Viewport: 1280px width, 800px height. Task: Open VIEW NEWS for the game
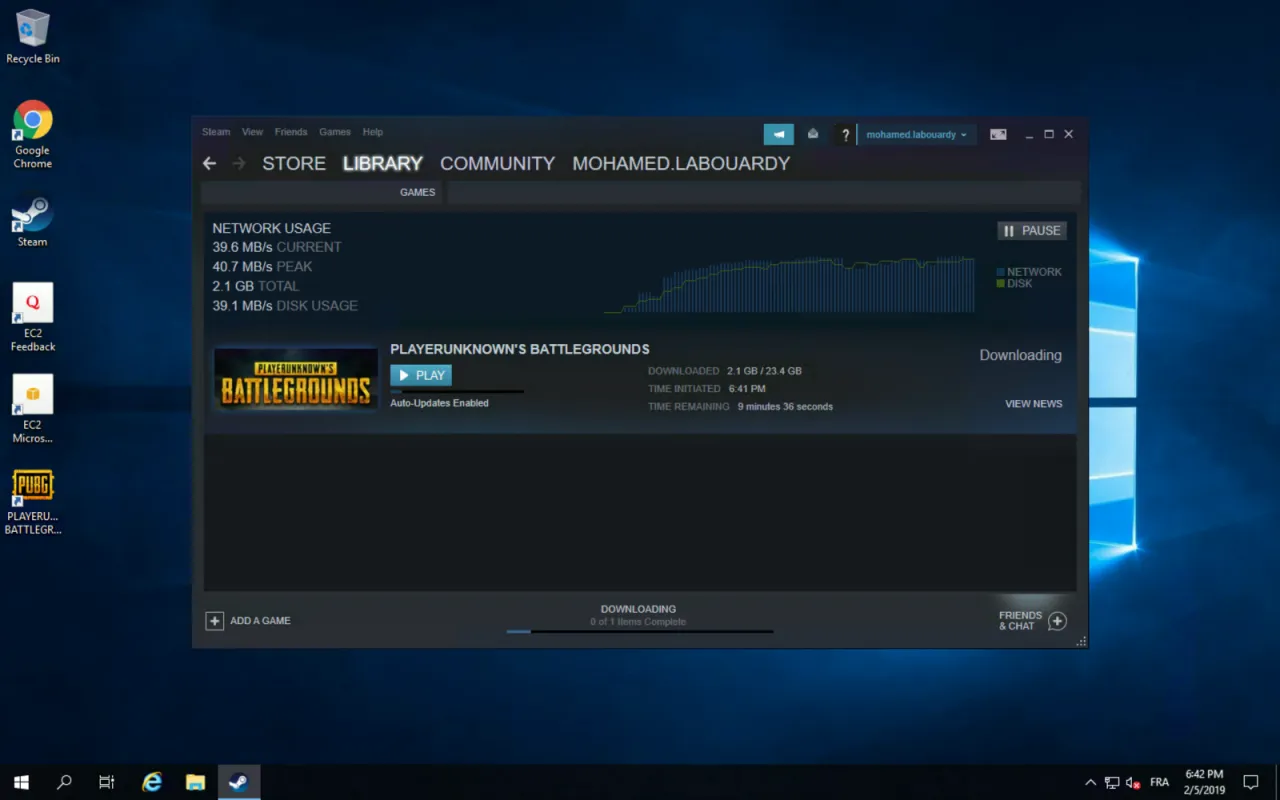[1033, 403]
